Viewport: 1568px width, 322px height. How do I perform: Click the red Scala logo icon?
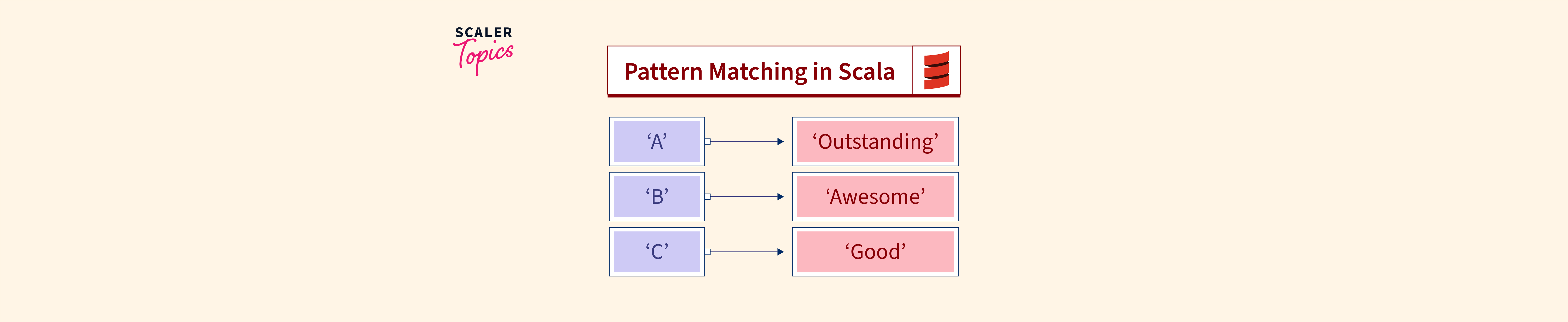coord(936,70)
